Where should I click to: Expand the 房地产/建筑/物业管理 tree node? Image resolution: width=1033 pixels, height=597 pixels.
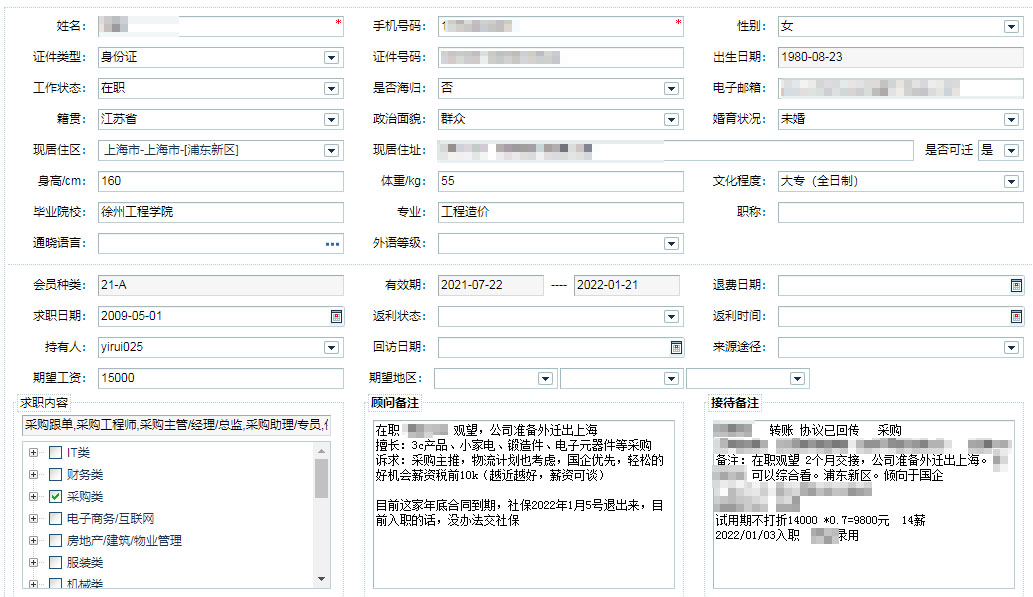[33, 540]
